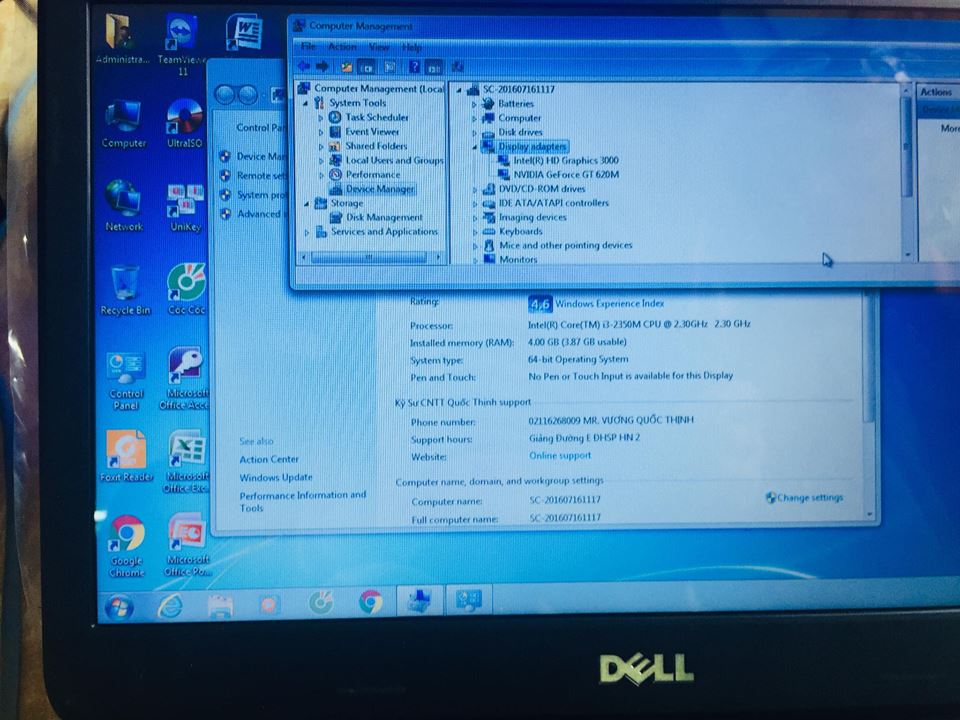960x720 pixels.
Task: Open the Action menu
Action: click(342, 47)
